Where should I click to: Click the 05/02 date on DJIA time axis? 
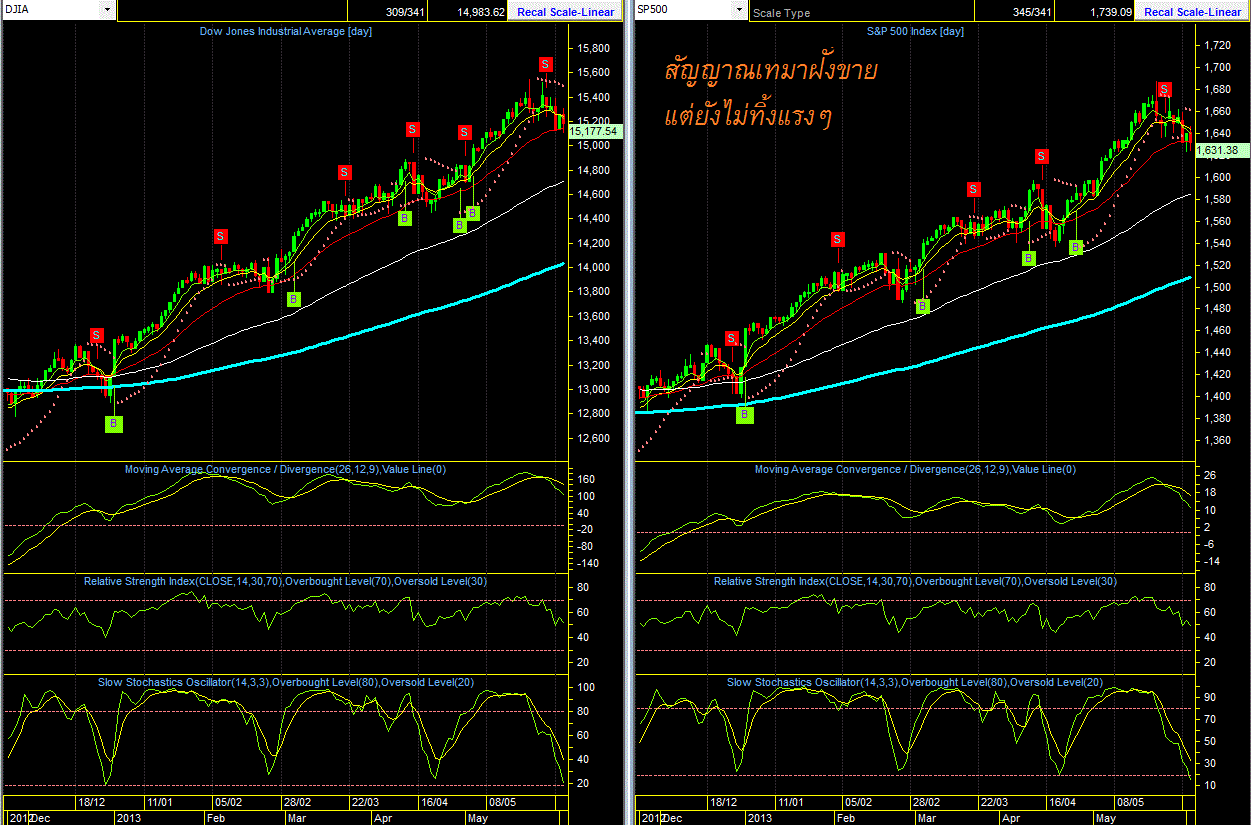point(228,802)
